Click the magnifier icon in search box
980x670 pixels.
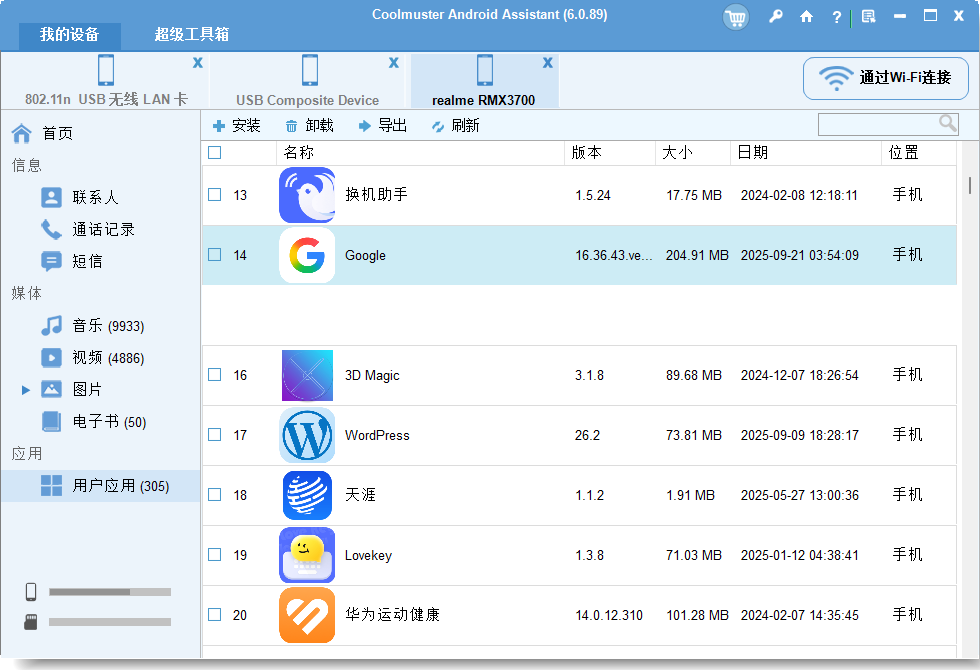[947, 123]
